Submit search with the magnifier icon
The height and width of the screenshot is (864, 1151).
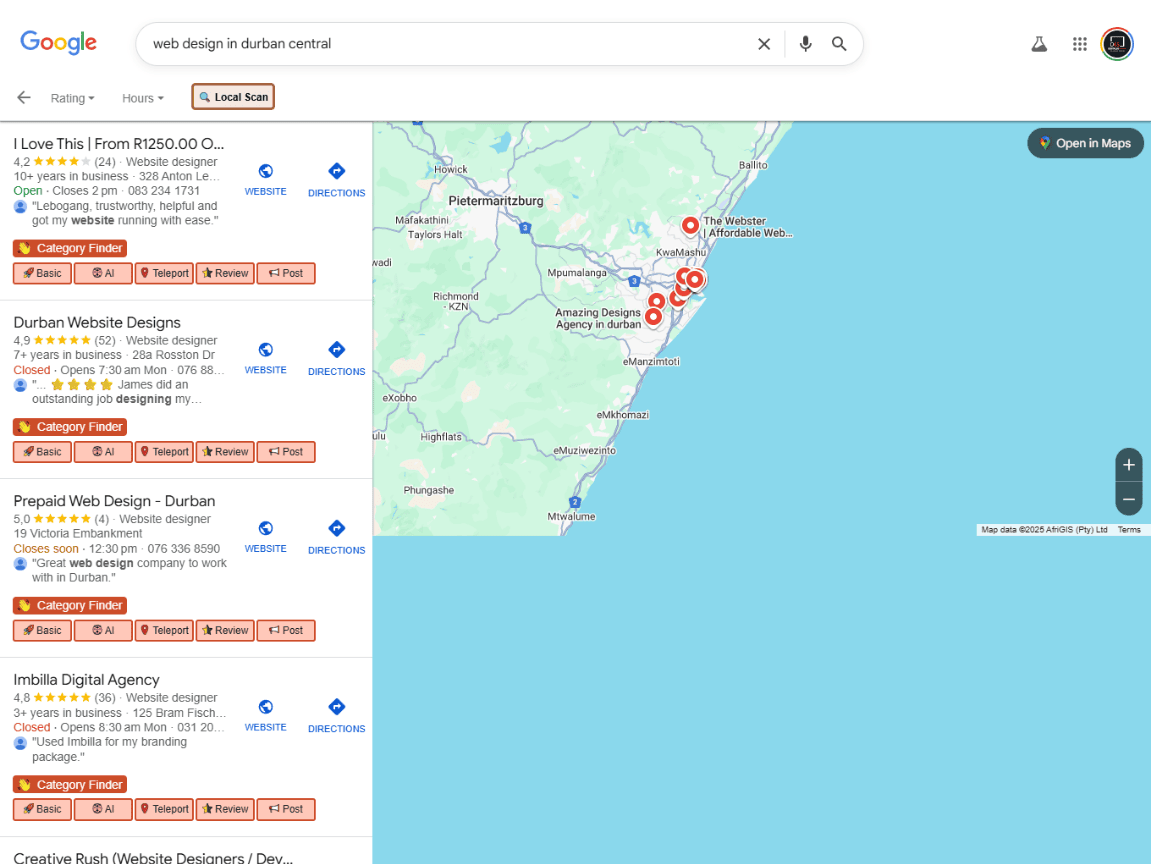pyautogui.click(x=839, y=44)
